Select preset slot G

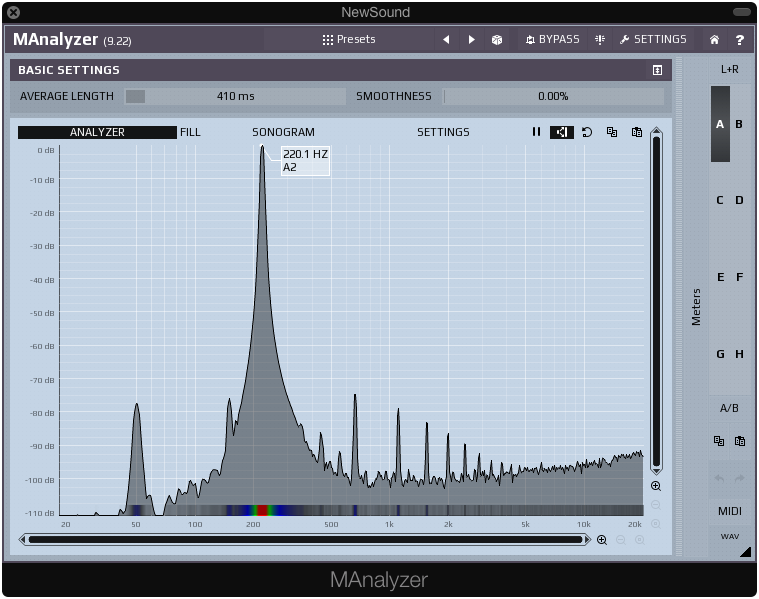tap(720, 354)
